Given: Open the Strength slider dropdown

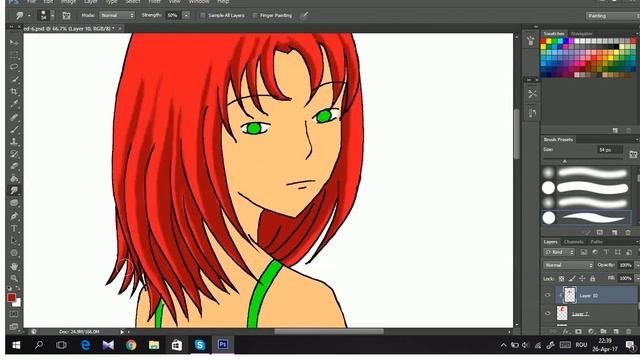Looking at the screenshot, I should pyautogui.click(x=186, y=16).
